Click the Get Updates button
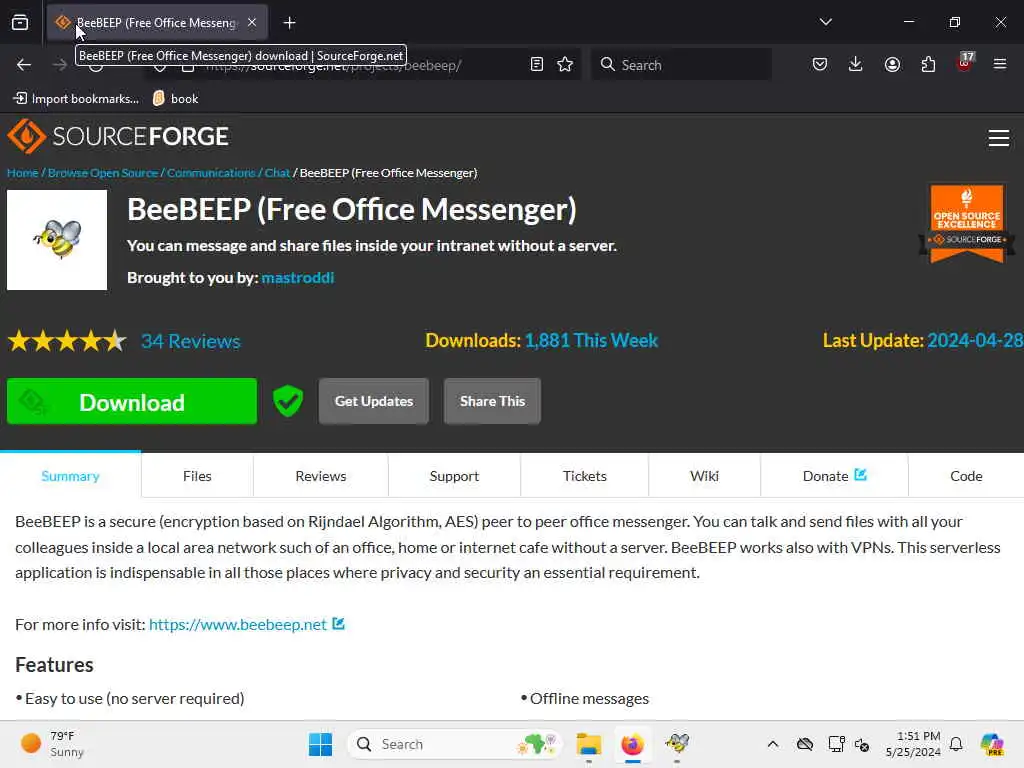This screenshot has height=768, width=1024. click(374, 401)
